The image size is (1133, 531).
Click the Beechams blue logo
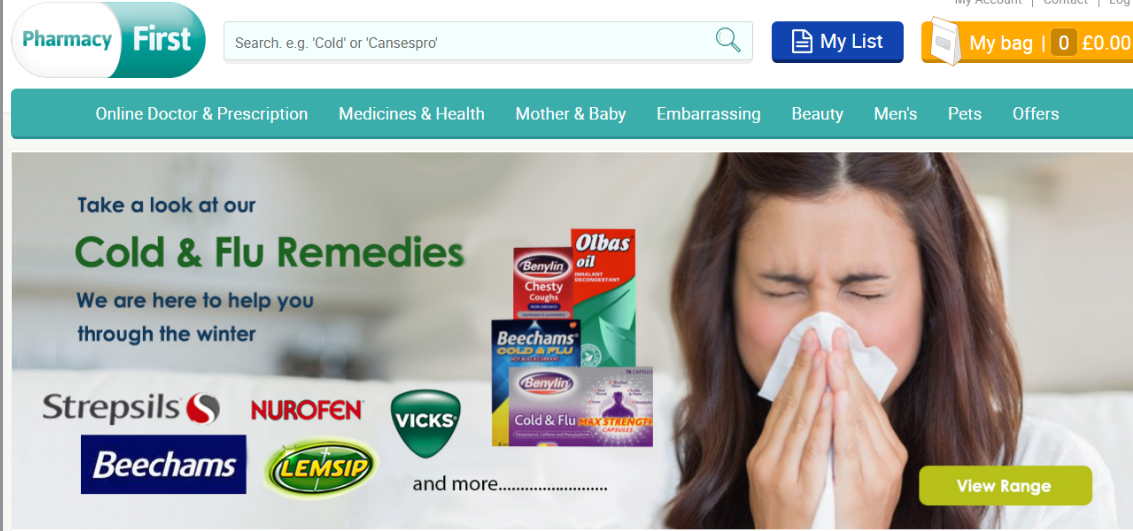pos(163,465)
